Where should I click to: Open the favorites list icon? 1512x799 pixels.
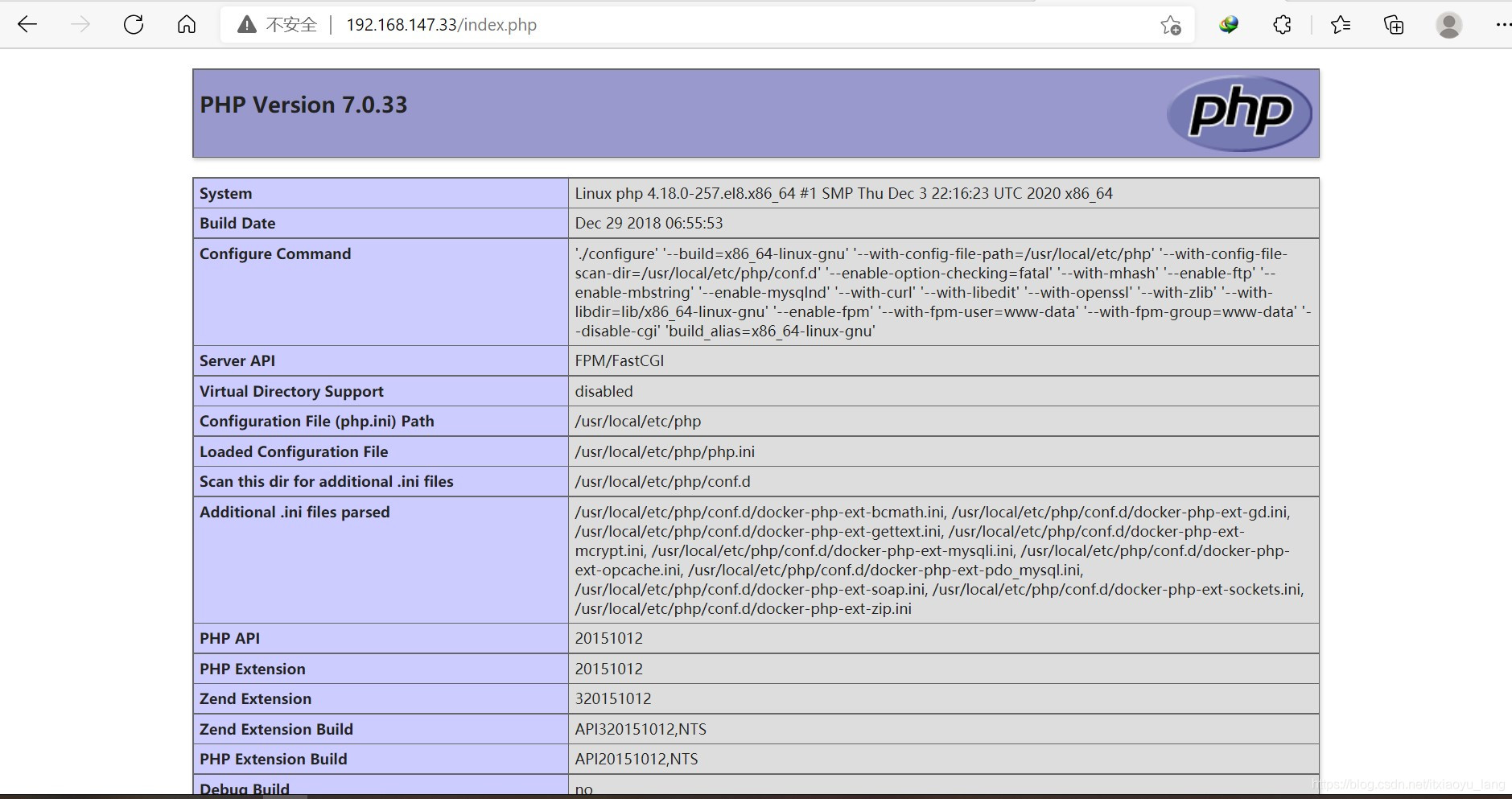coord(1341,25)
